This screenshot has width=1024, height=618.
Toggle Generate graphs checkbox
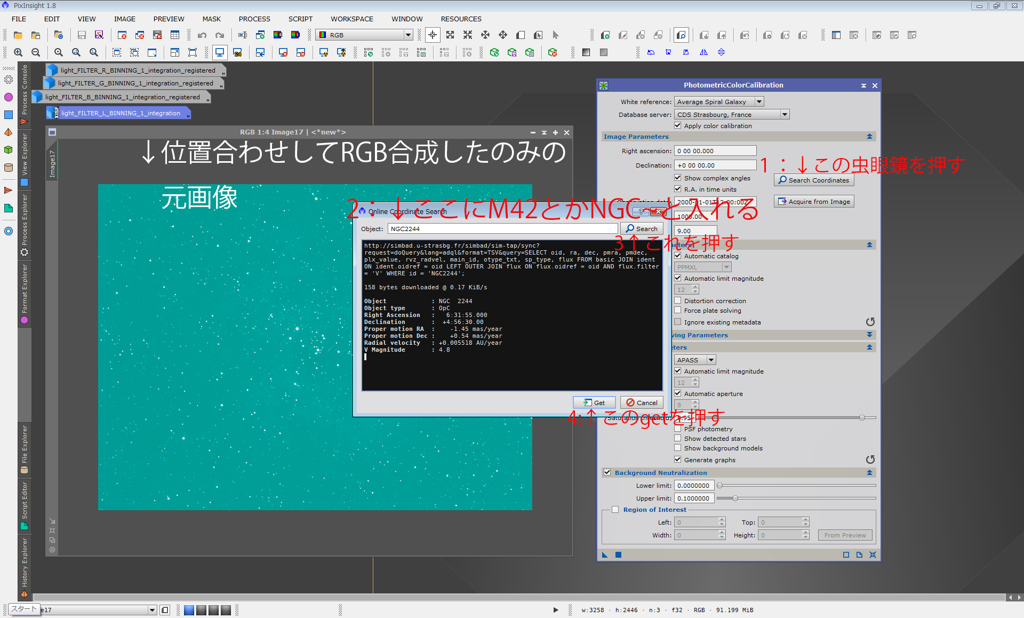tap(678, 459)
